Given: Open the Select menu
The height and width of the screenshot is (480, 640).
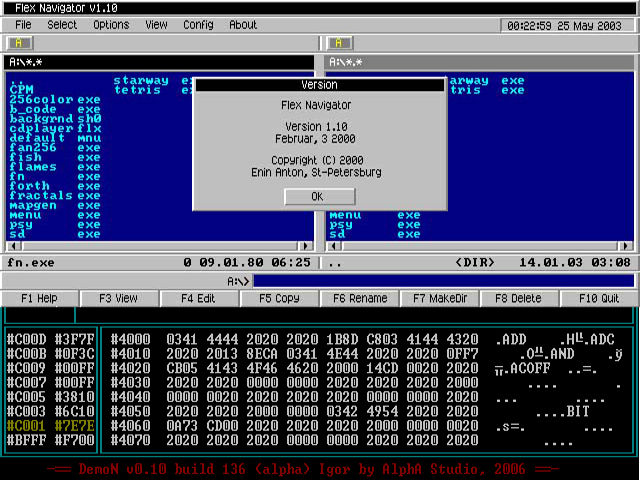Looking at the screenshot, I should (x=62, y=25).
